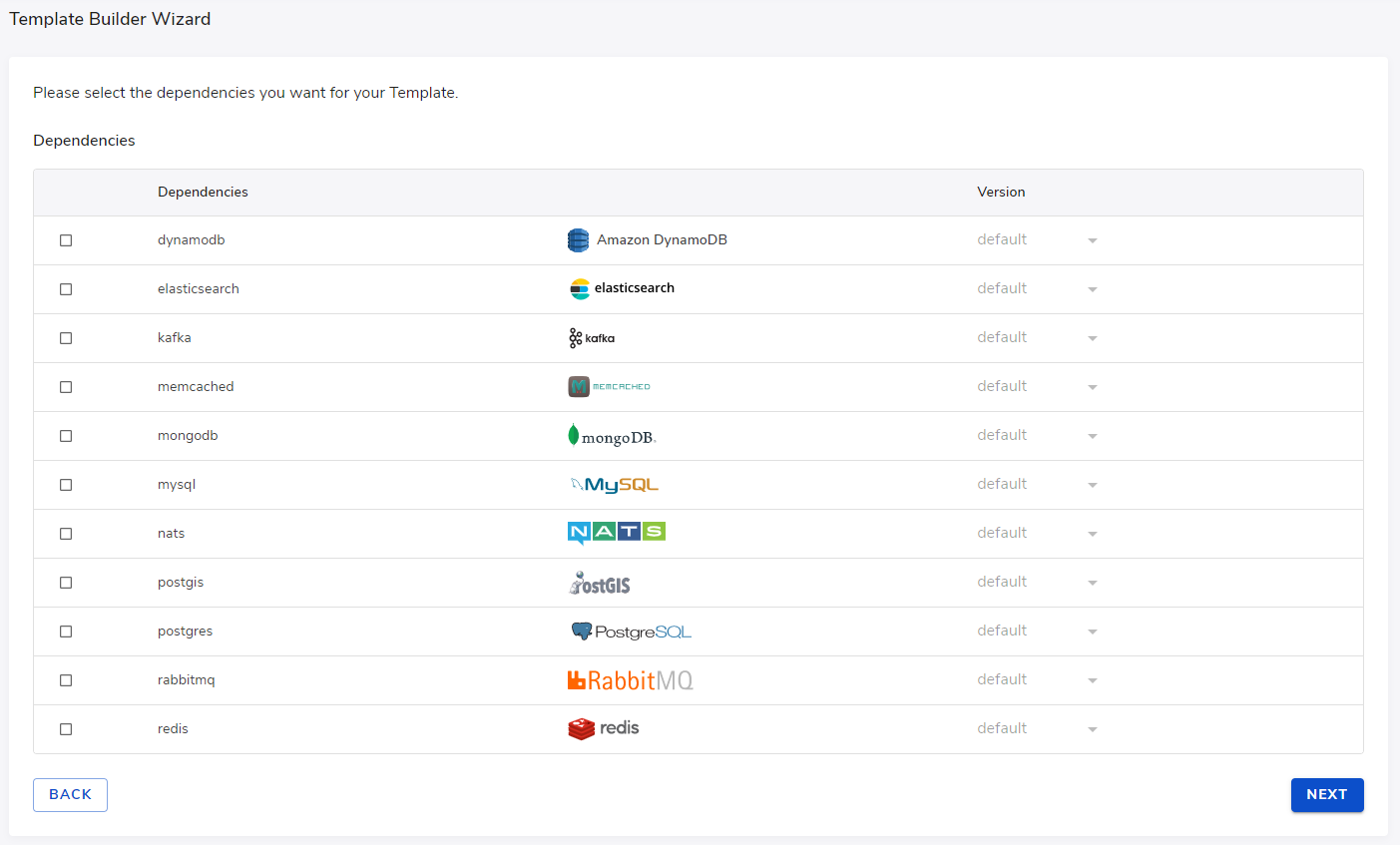Click the PostGIS logo
This screenshot has width=1400, height=845.
tap(600, 583)
